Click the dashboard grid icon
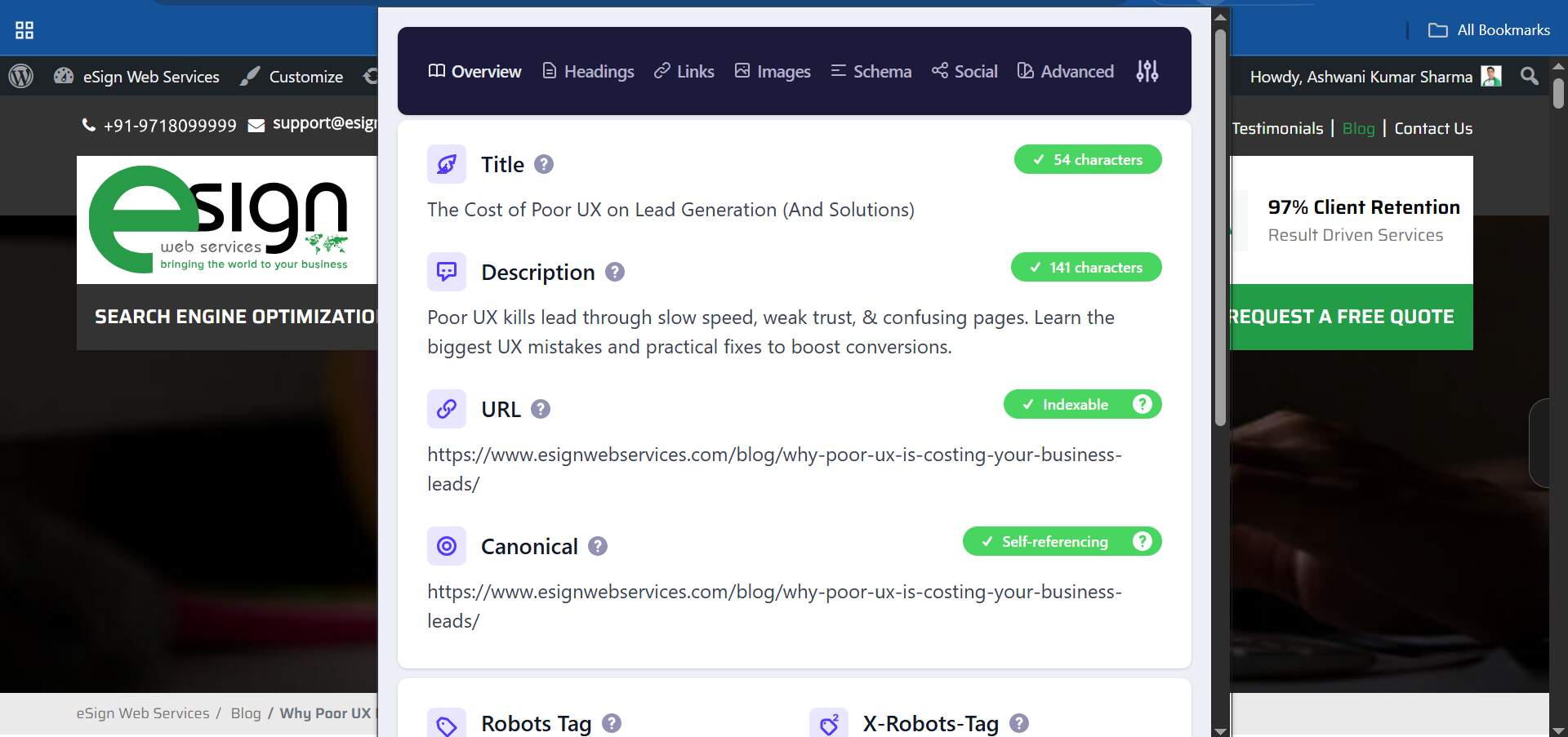 click(24, 29)
